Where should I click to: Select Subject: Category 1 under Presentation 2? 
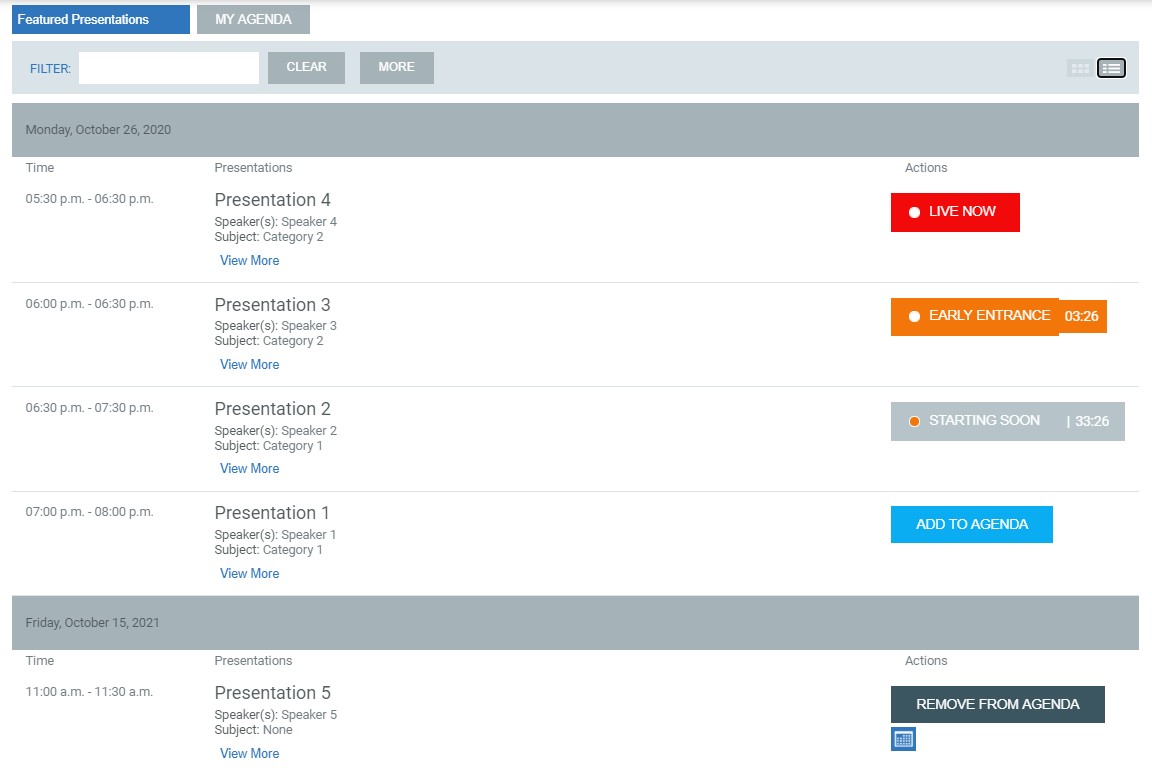point(268,446)
